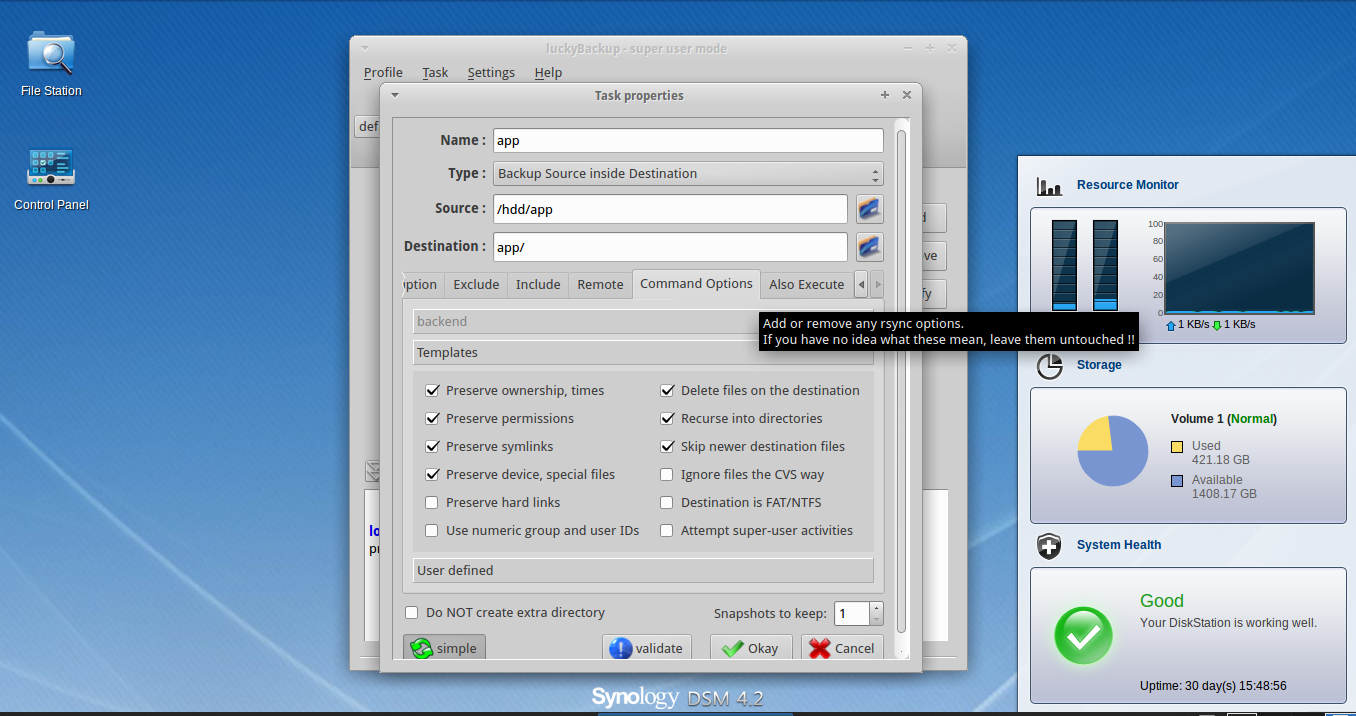1356x716 pixels.
Task: Enable Destination is FAT/NTFS
Action: point(667,502)
